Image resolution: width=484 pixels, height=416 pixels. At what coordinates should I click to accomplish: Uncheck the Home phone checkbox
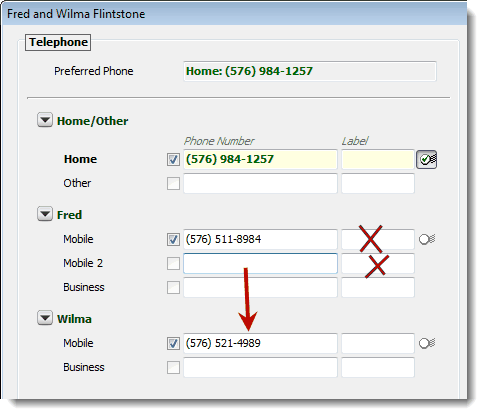pos(173,159)
